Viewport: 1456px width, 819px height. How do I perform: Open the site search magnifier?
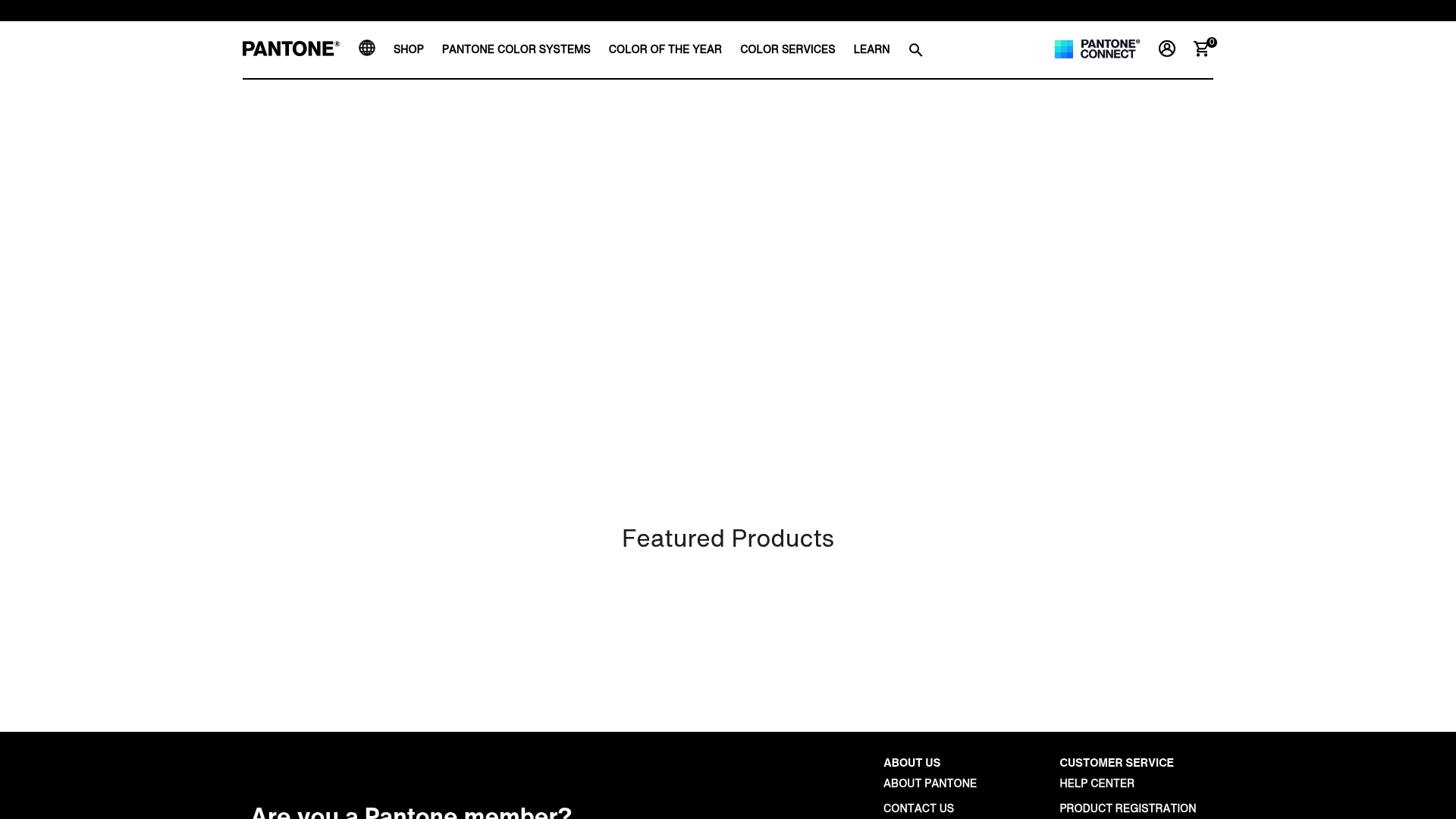915,49
